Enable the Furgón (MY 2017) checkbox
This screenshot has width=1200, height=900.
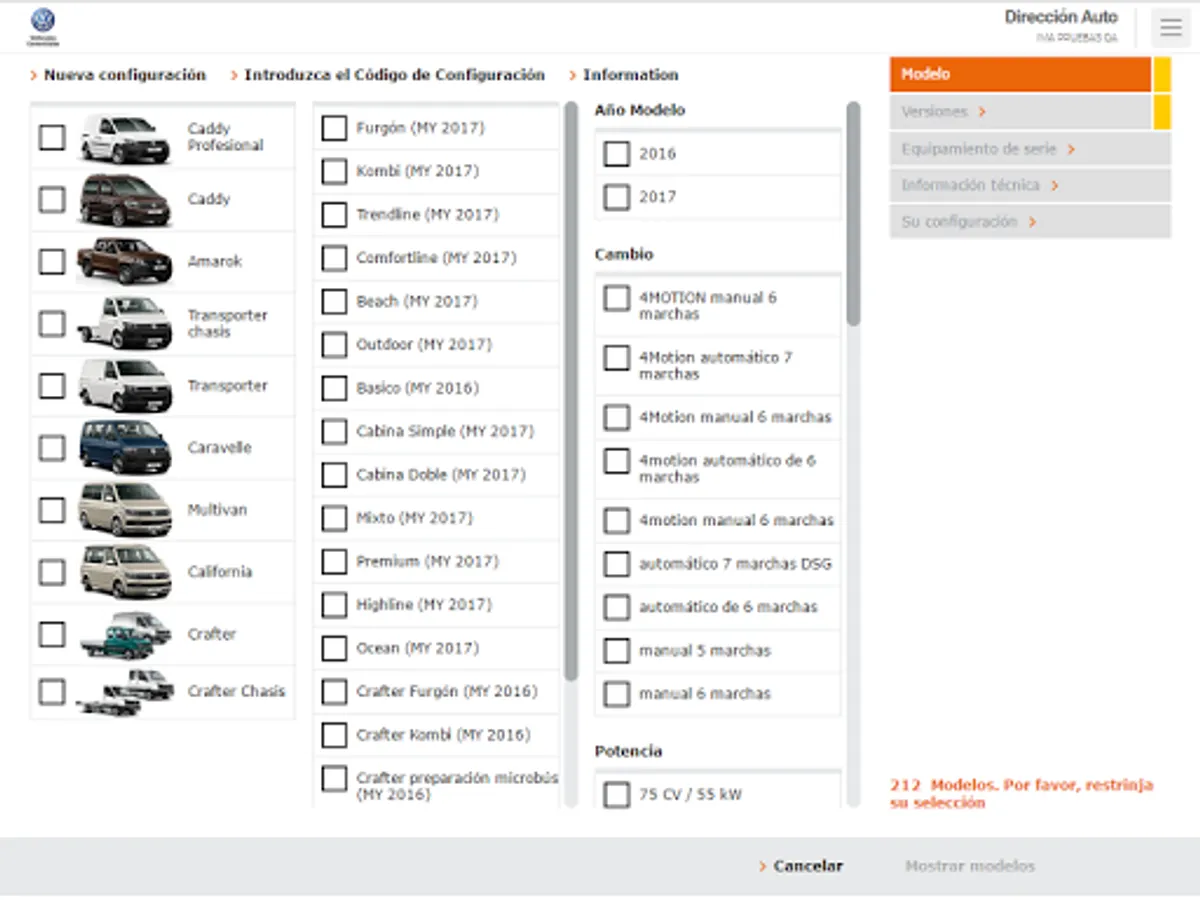(334, 128)
